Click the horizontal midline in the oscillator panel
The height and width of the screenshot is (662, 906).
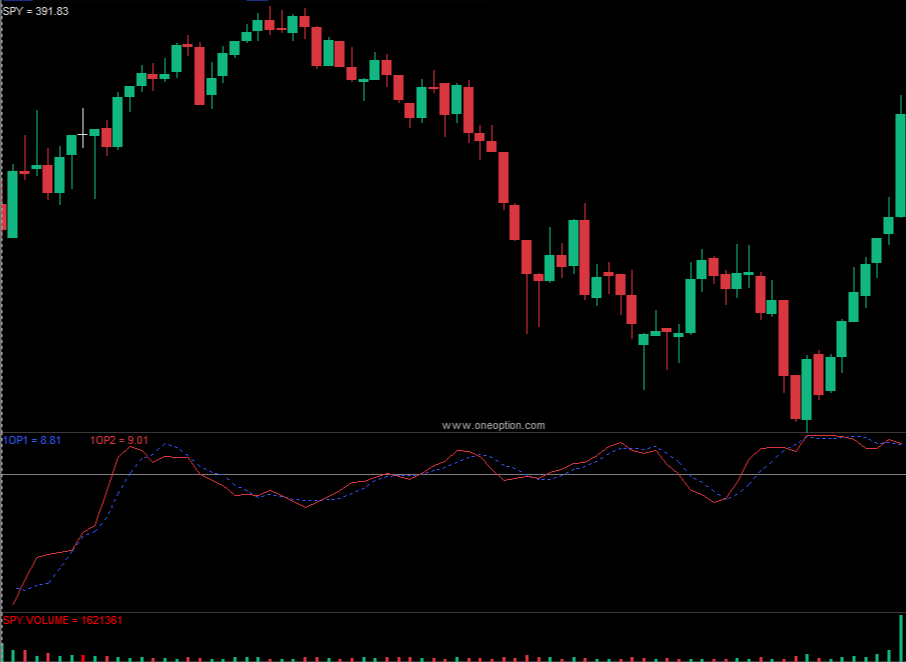pos(450,474)
